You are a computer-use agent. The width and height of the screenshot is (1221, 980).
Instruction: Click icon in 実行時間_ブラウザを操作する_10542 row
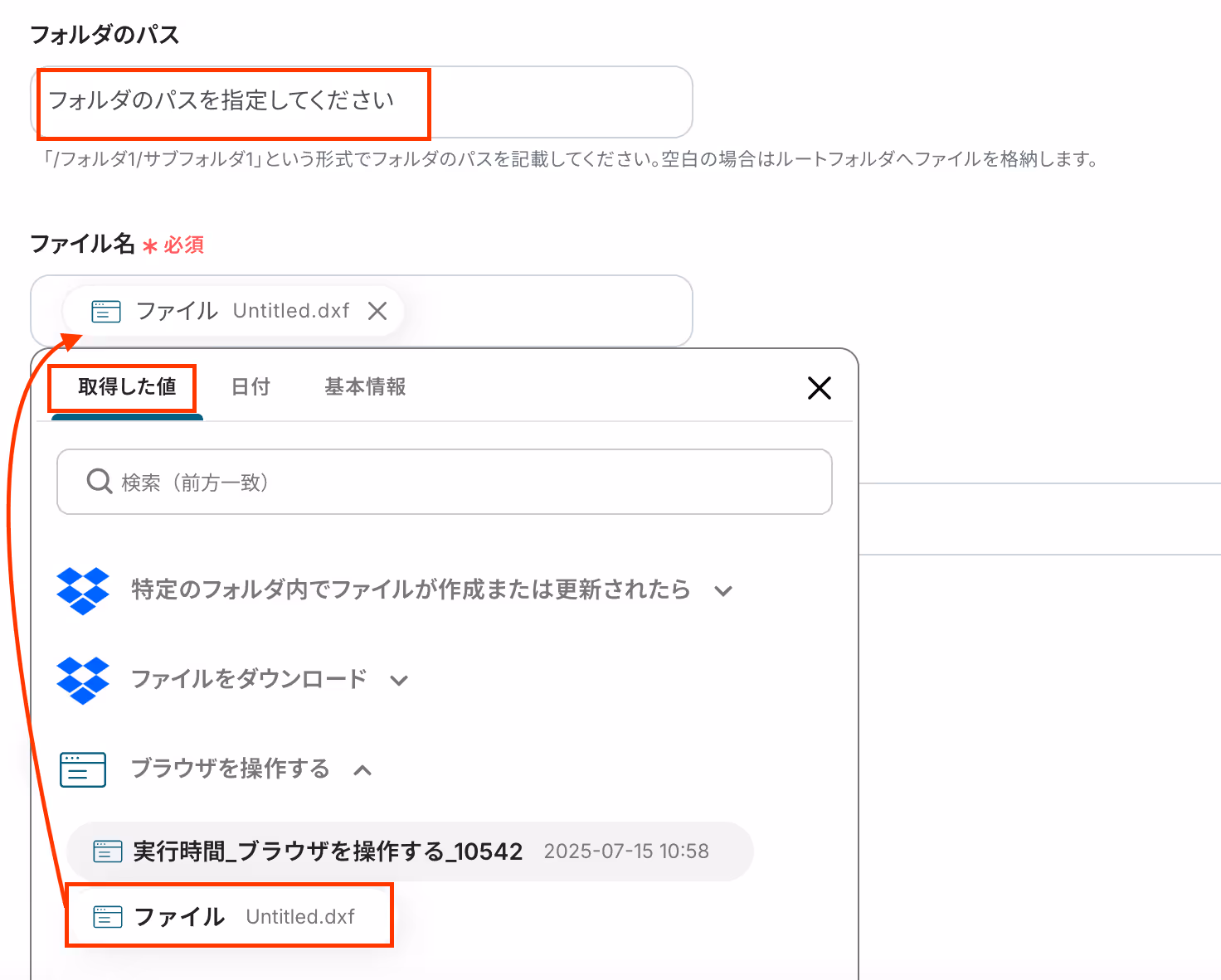pos(108,851)
